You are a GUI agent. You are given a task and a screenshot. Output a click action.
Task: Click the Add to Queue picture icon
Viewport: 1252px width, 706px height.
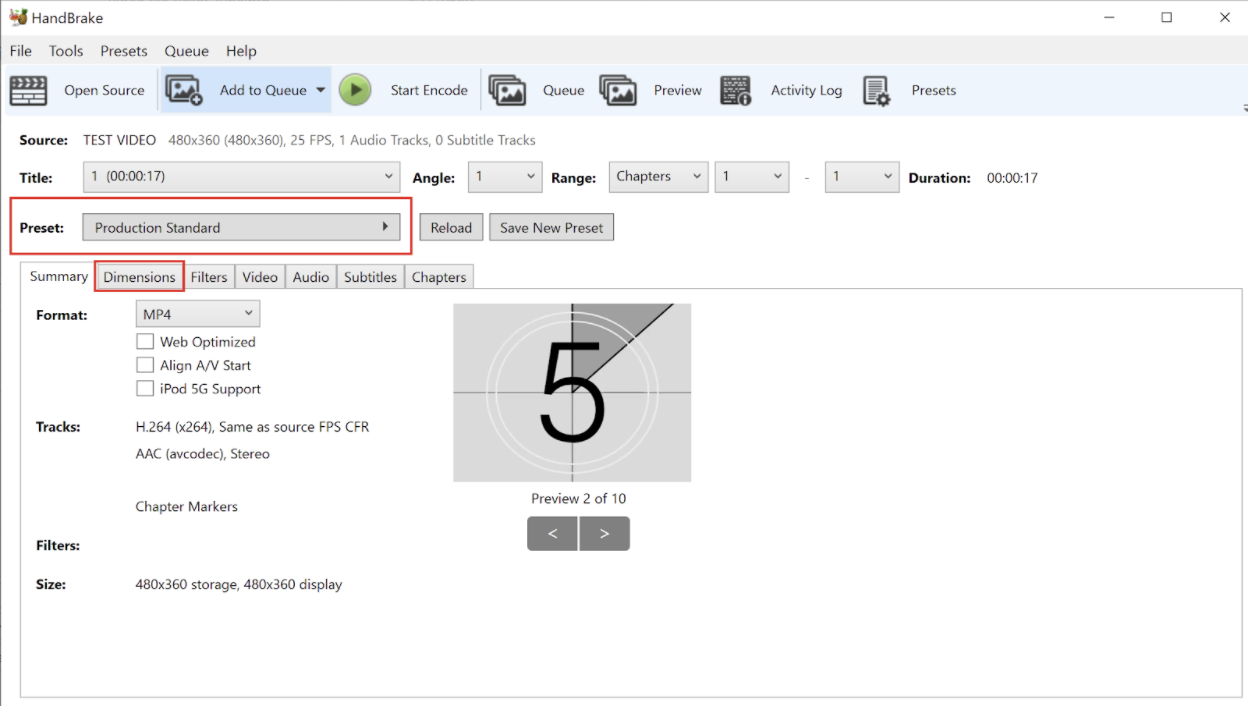[x=183, y=90]
